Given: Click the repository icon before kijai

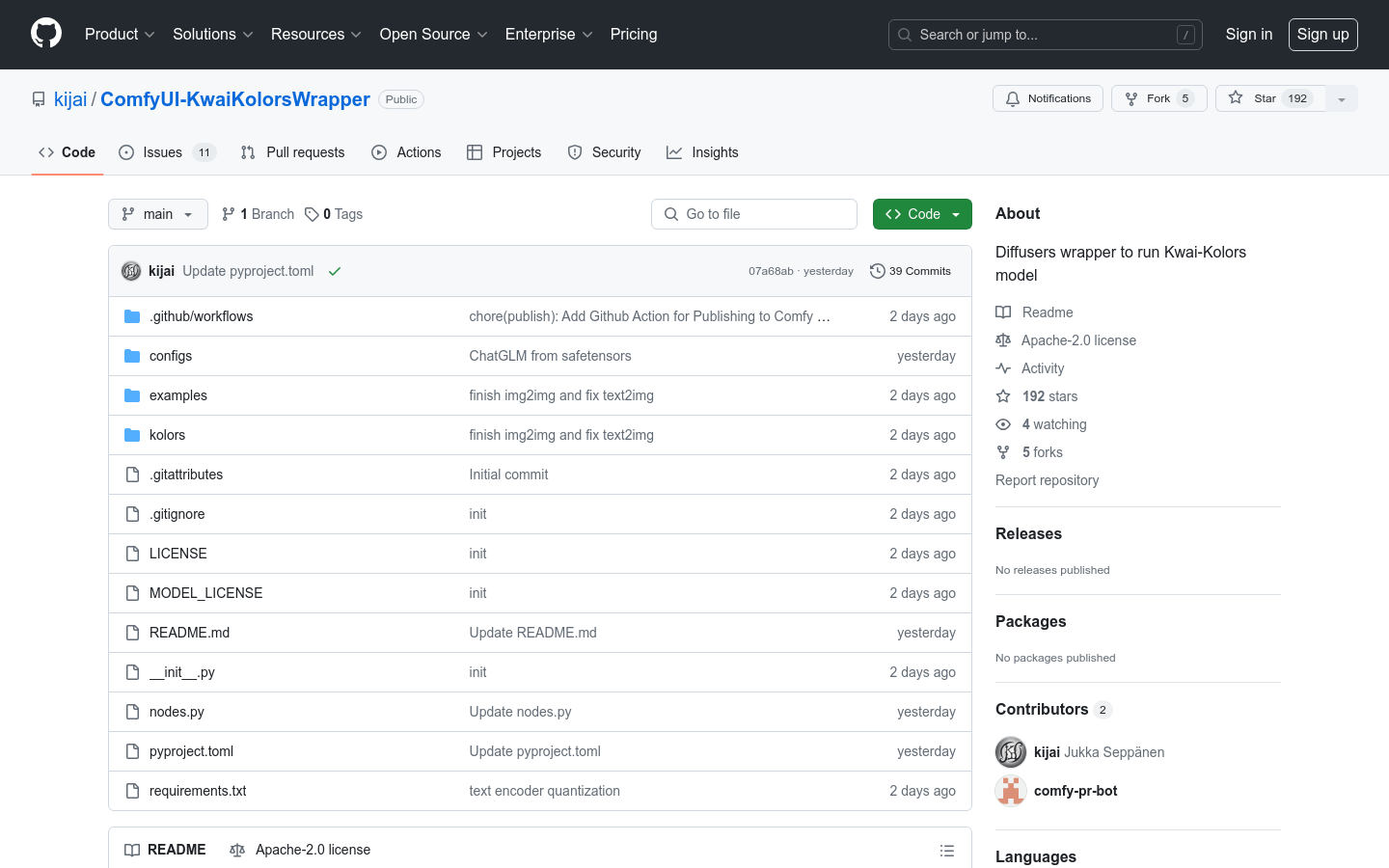Looking at the screenshot, I should tap(39, 99).
